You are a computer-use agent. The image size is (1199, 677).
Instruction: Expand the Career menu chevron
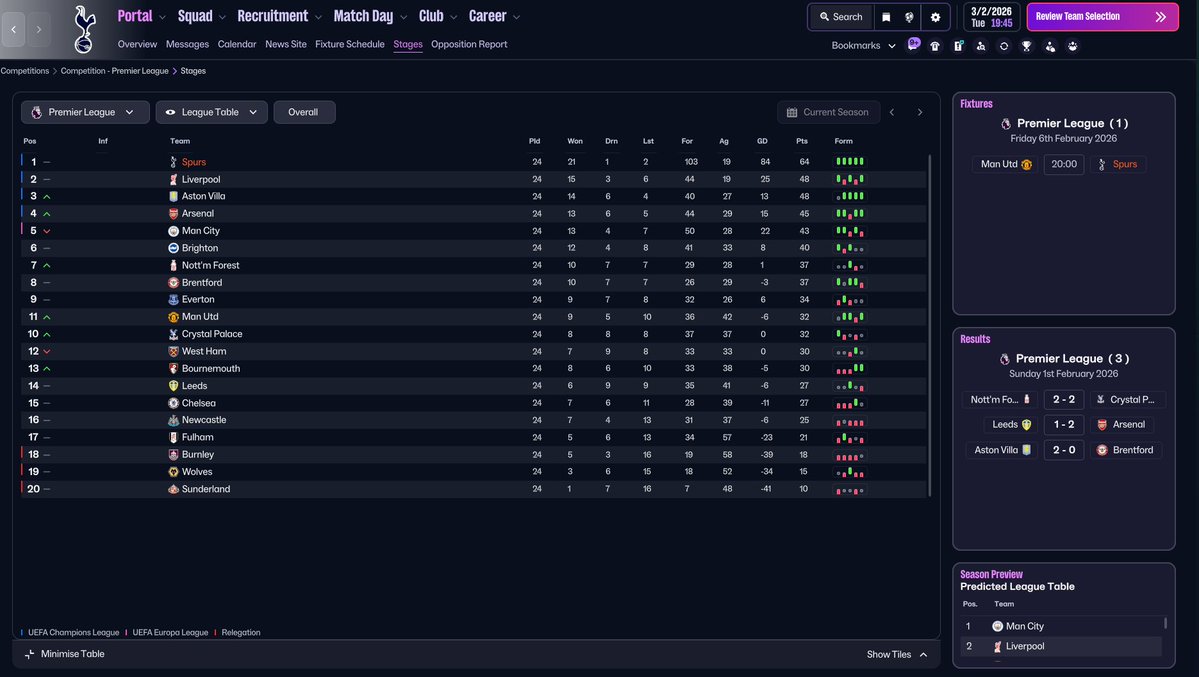[x=516, y=18]
